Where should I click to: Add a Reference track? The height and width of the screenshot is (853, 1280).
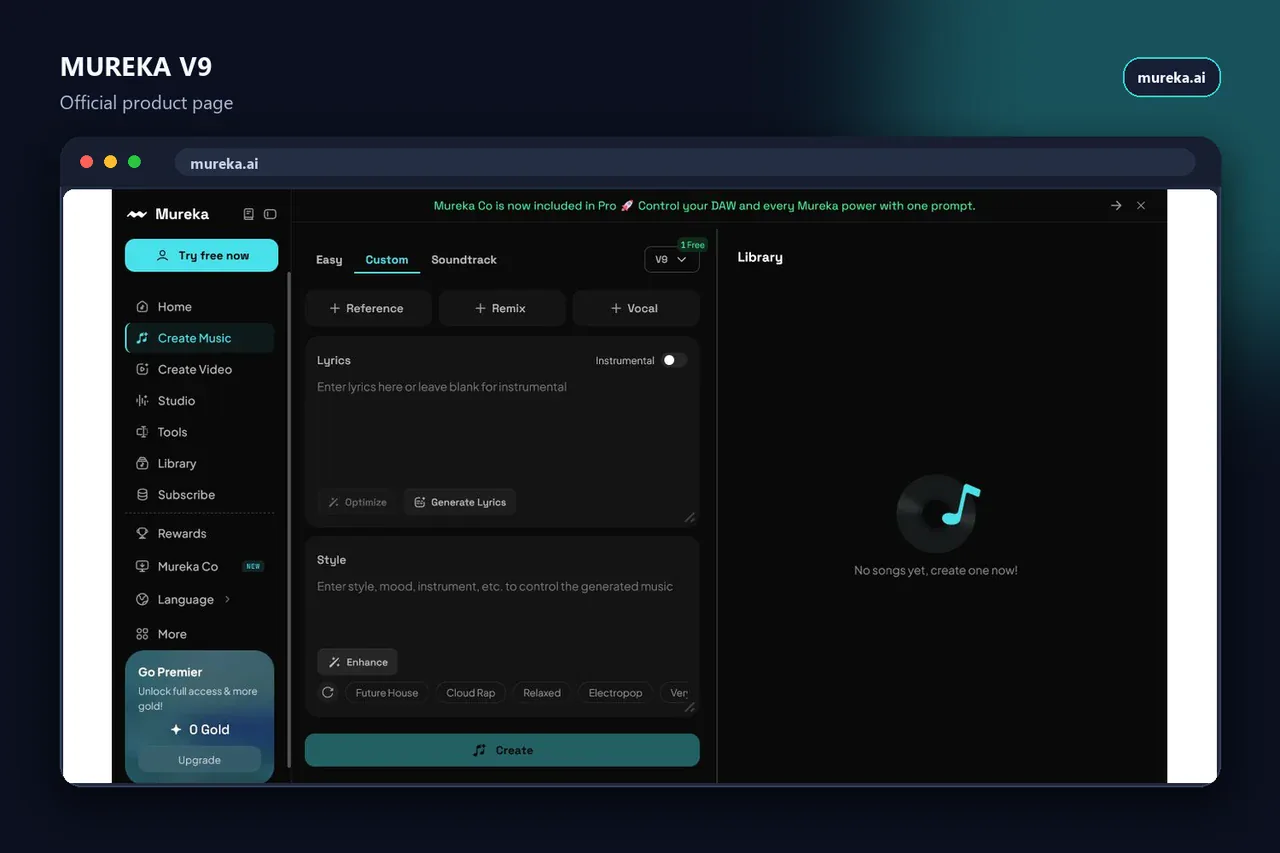[x=368, y=308]
